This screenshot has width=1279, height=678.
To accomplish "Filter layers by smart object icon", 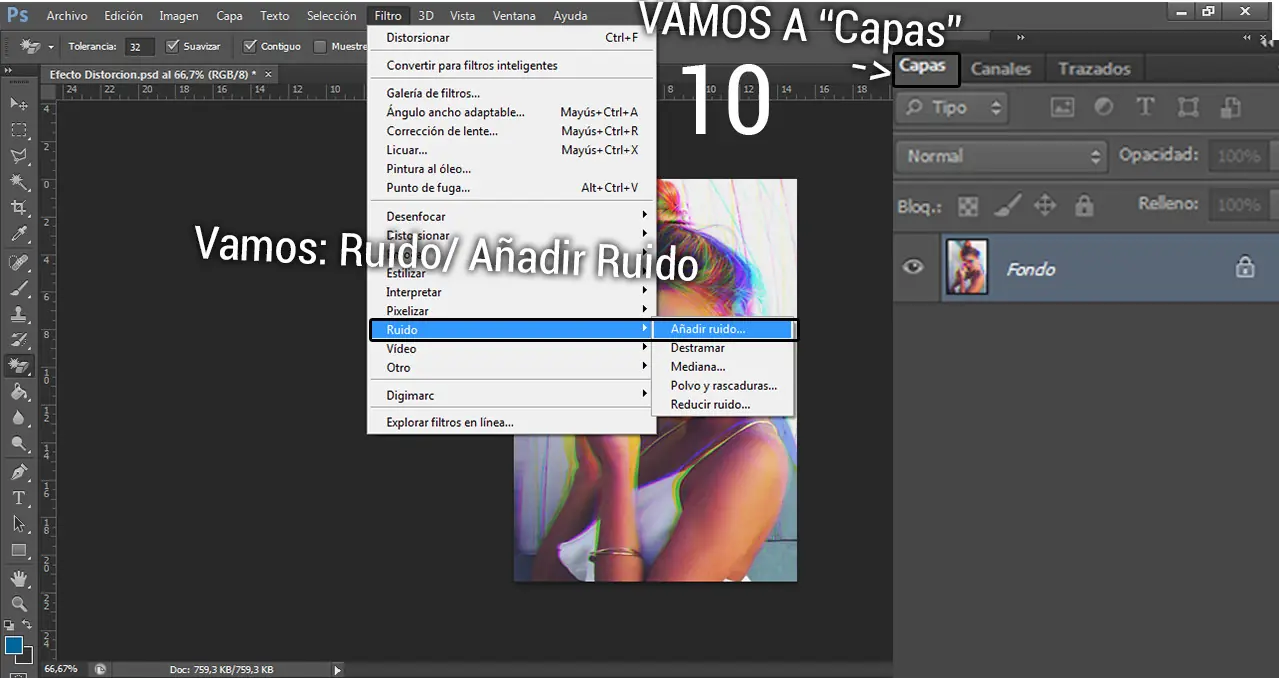I will 1231,107.
